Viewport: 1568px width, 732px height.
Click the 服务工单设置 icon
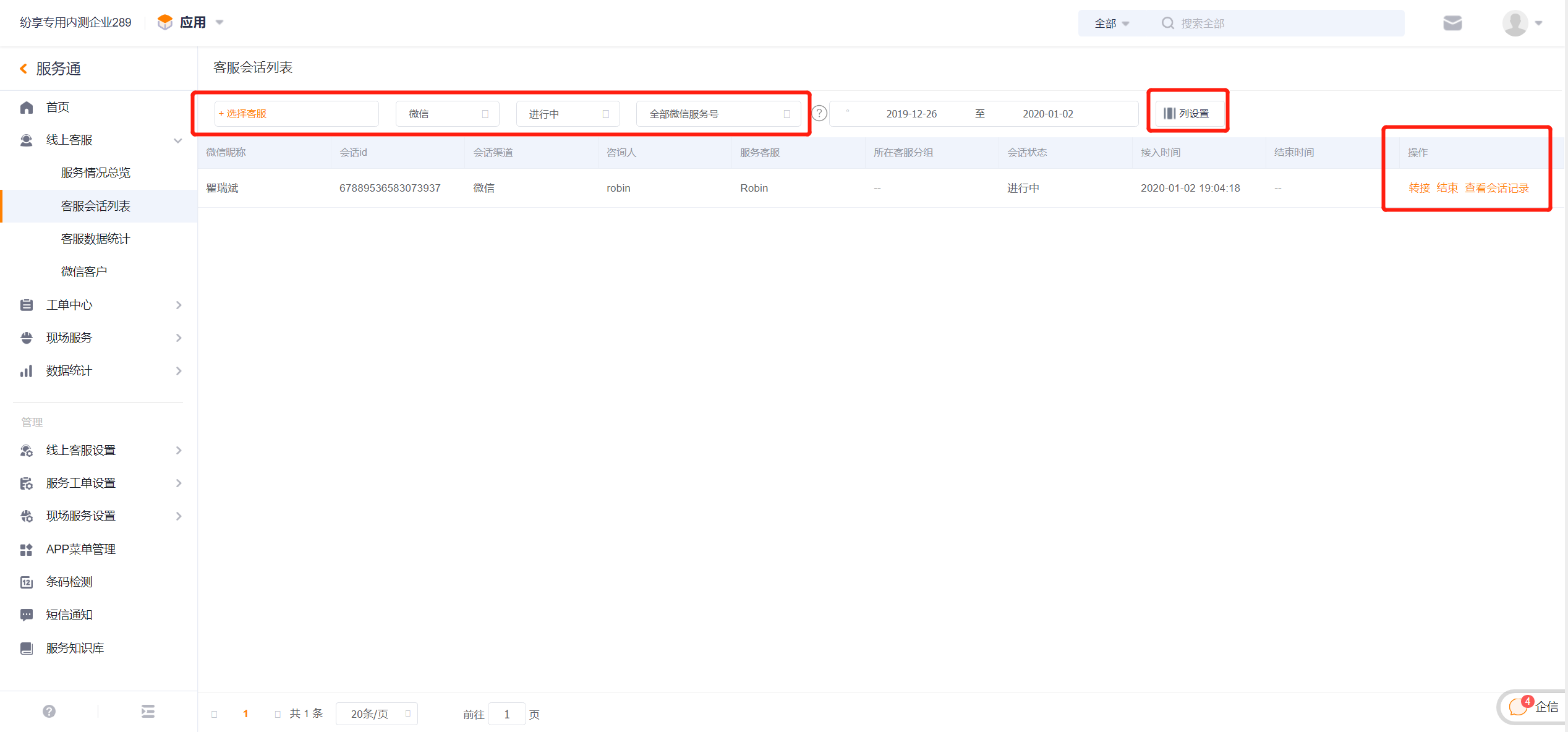click(x=26, y=483)
